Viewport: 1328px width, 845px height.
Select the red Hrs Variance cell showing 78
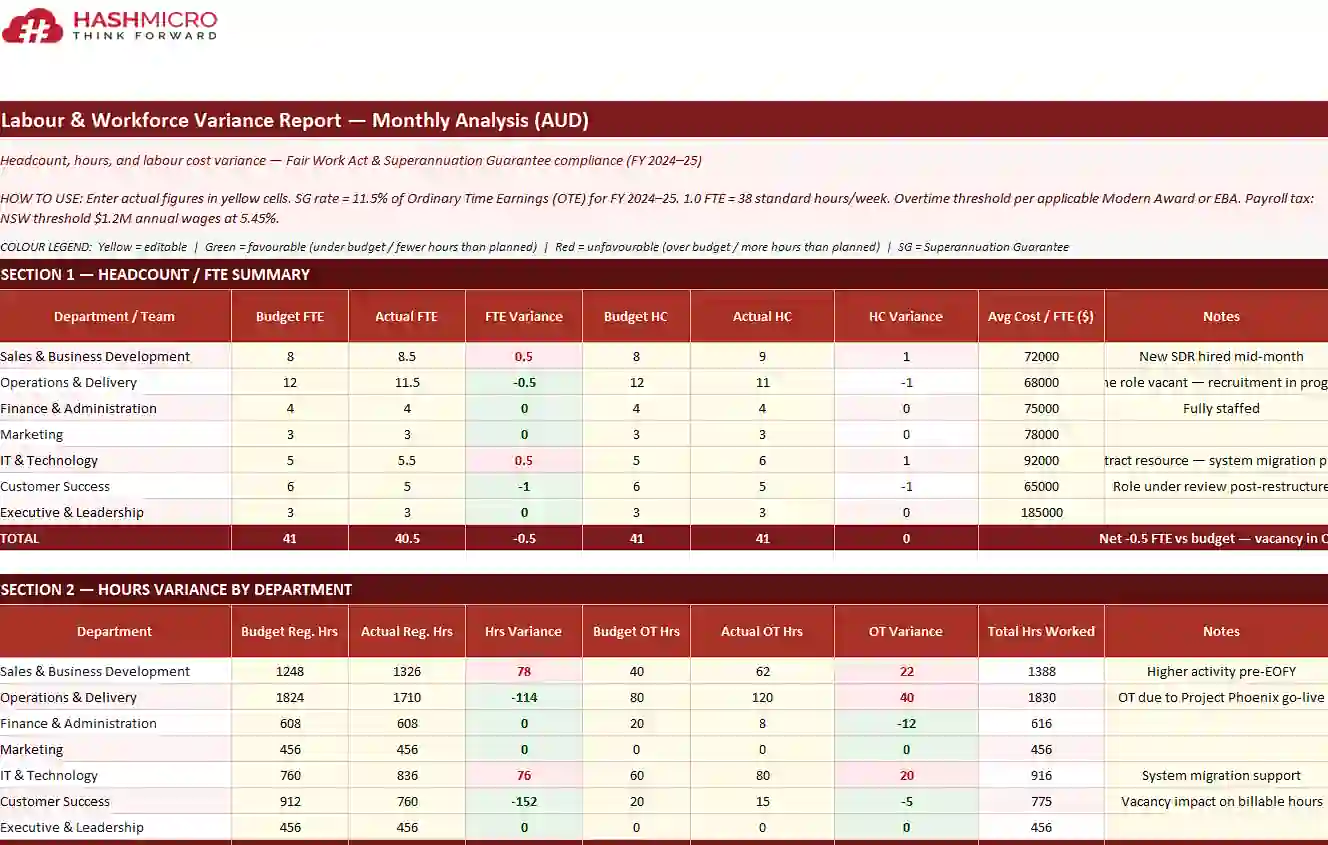[x=523, y=672]
